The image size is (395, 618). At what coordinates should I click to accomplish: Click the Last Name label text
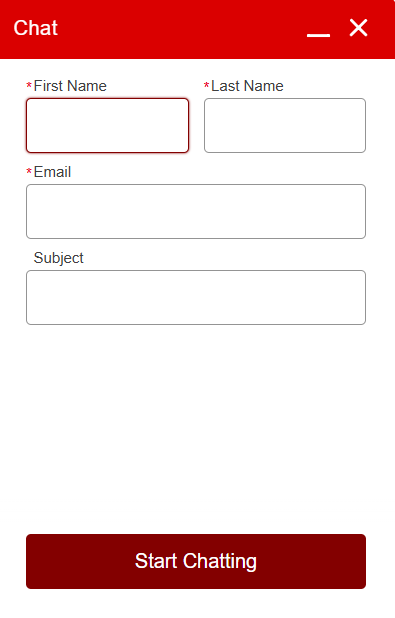pos(247,86)
